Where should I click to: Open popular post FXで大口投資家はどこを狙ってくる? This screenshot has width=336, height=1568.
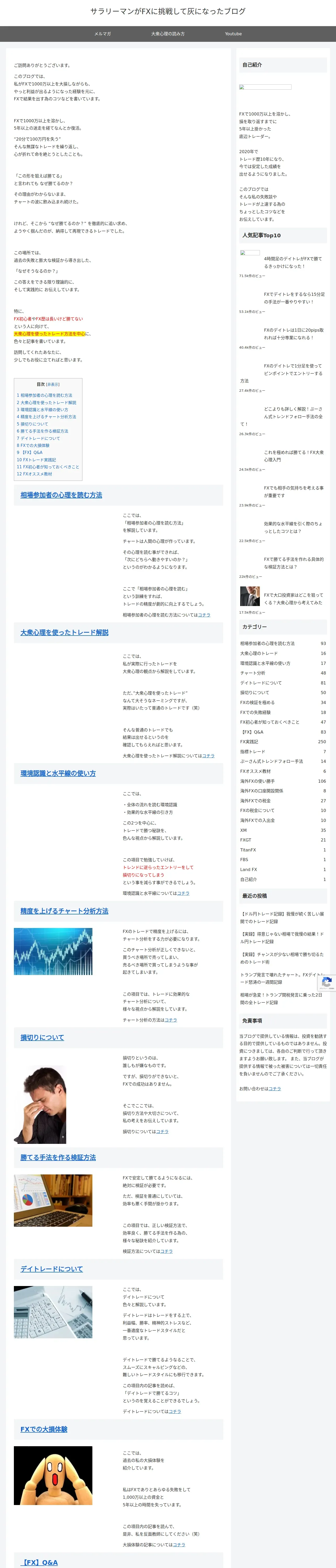pyautogui.click(x=293, y=599)
